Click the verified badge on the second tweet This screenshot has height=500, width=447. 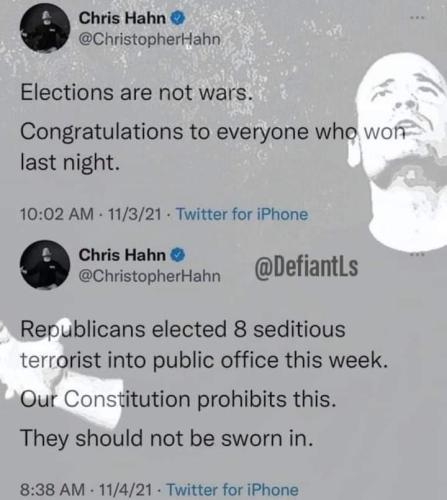[x=178, y=255]
